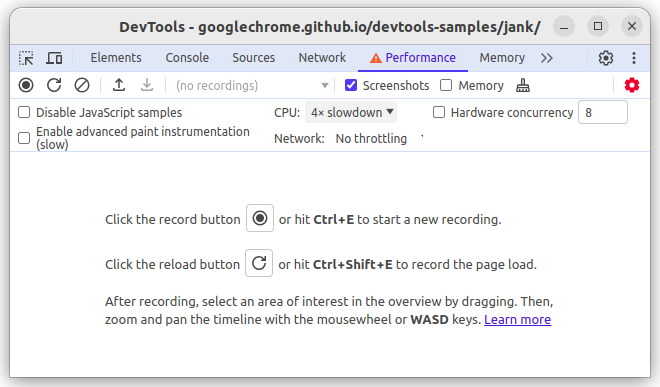The height and width of the screenshot is (387, 660).
Task: Open the red capture settings gear
Action: (632, 85)
